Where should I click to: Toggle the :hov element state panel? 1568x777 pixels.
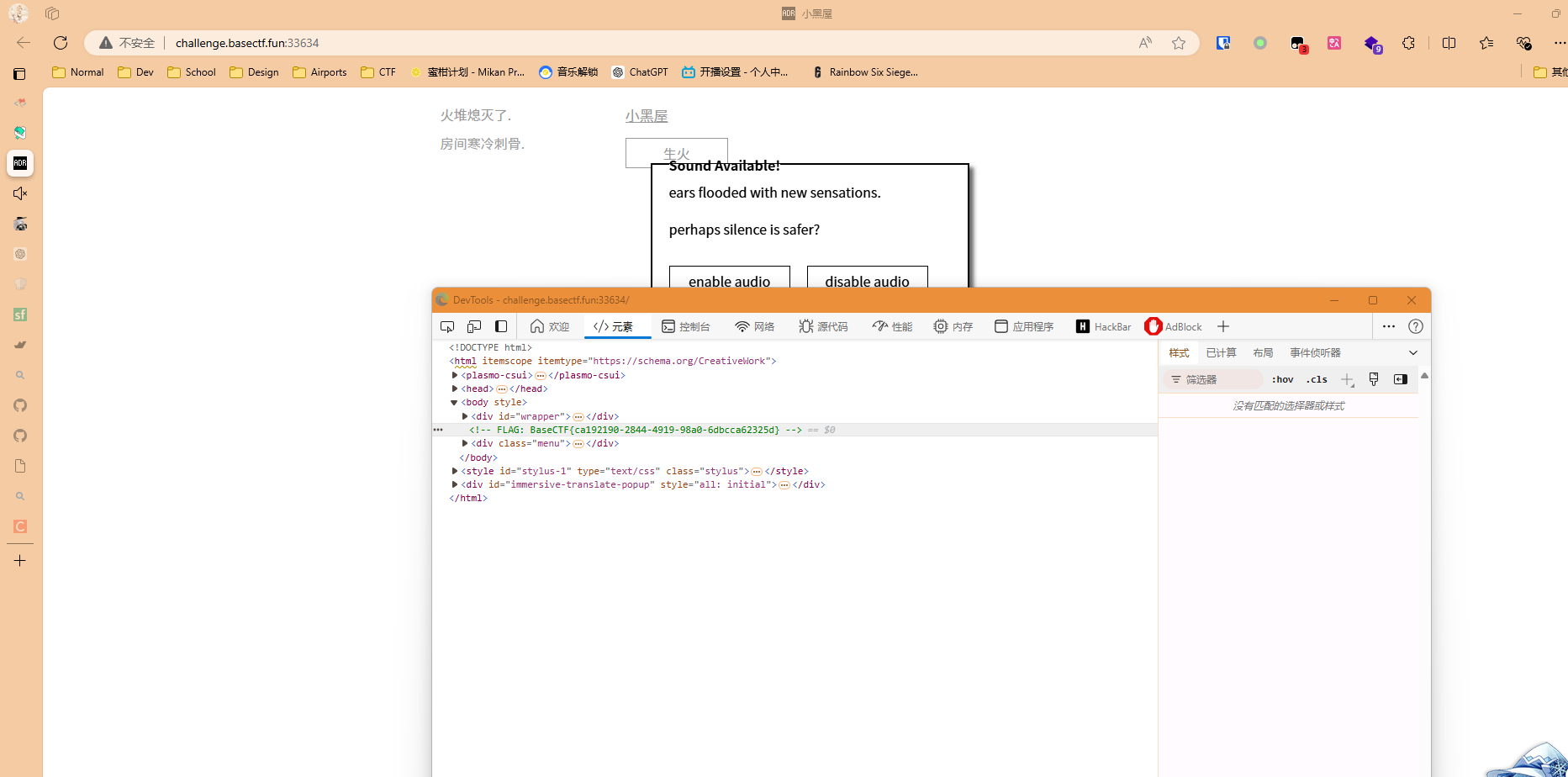coord(1282,380)
